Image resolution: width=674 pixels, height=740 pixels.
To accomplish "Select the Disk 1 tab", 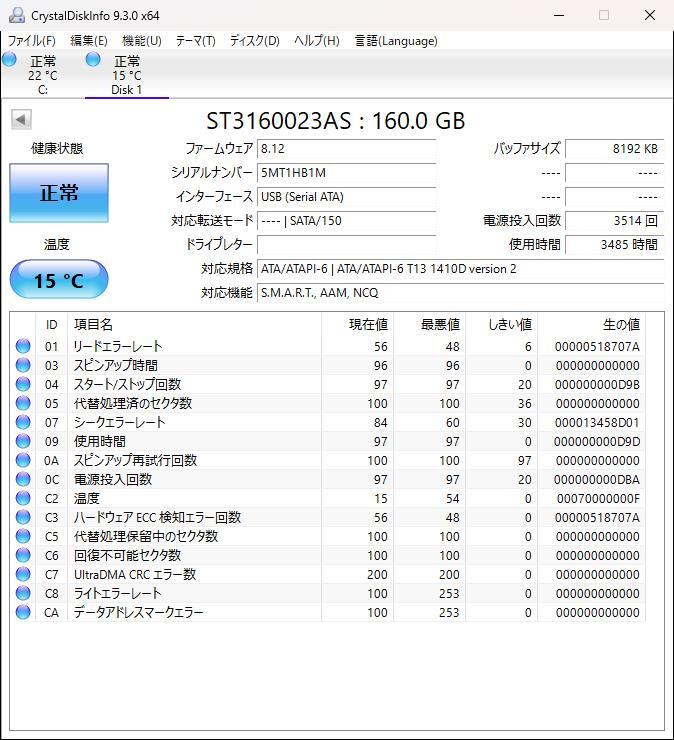I will (126, 75).
